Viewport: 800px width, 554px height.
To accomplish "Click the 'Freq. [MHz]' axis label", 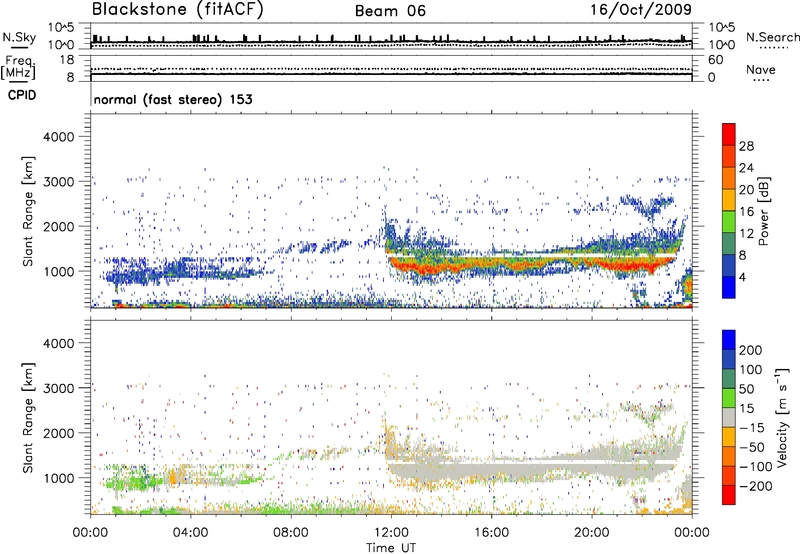I will pos(18,68).
